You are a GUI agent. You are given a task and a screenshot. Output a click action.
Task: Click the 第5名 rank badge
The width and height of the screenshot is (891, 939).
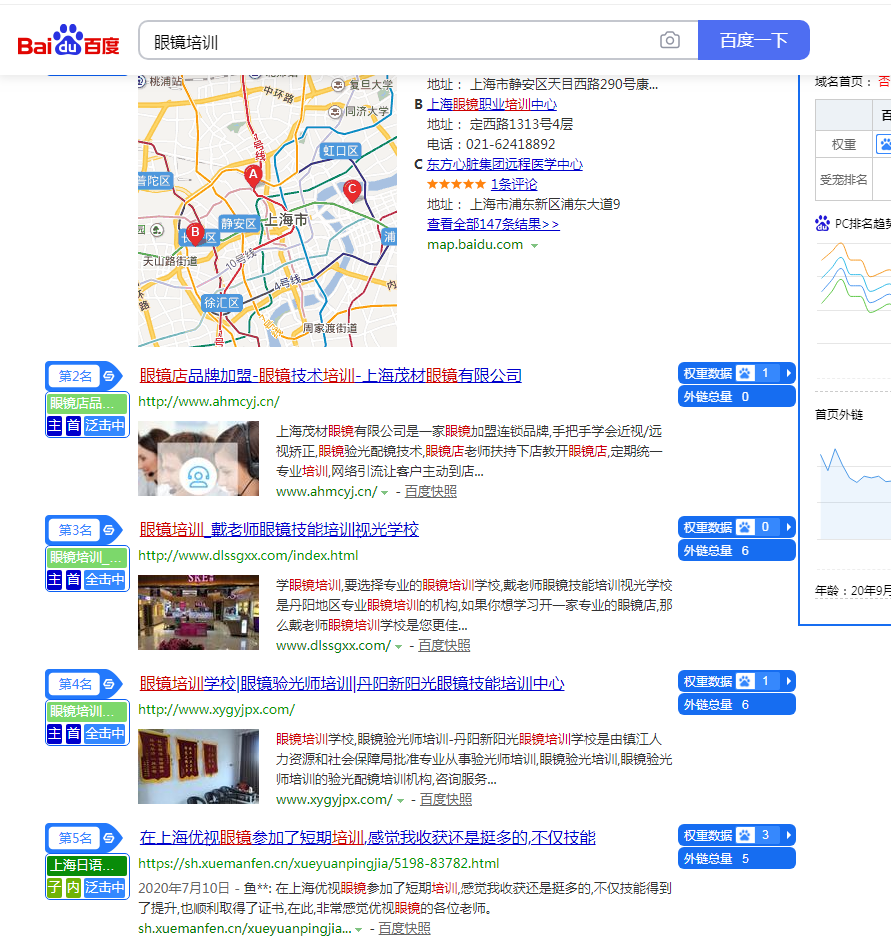pos(75,838)
